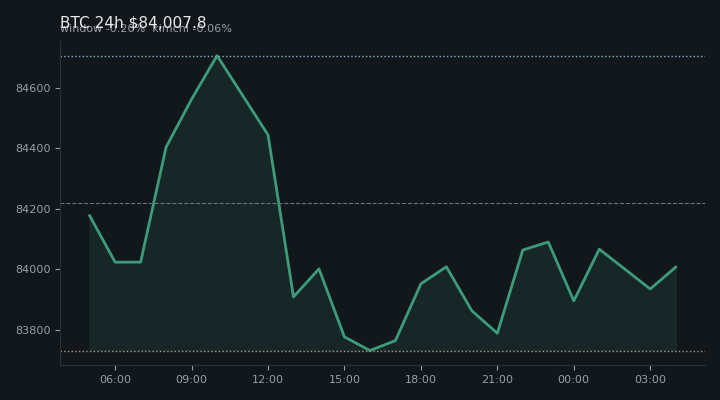Click the 03:00 time axis label

(650, 379)
